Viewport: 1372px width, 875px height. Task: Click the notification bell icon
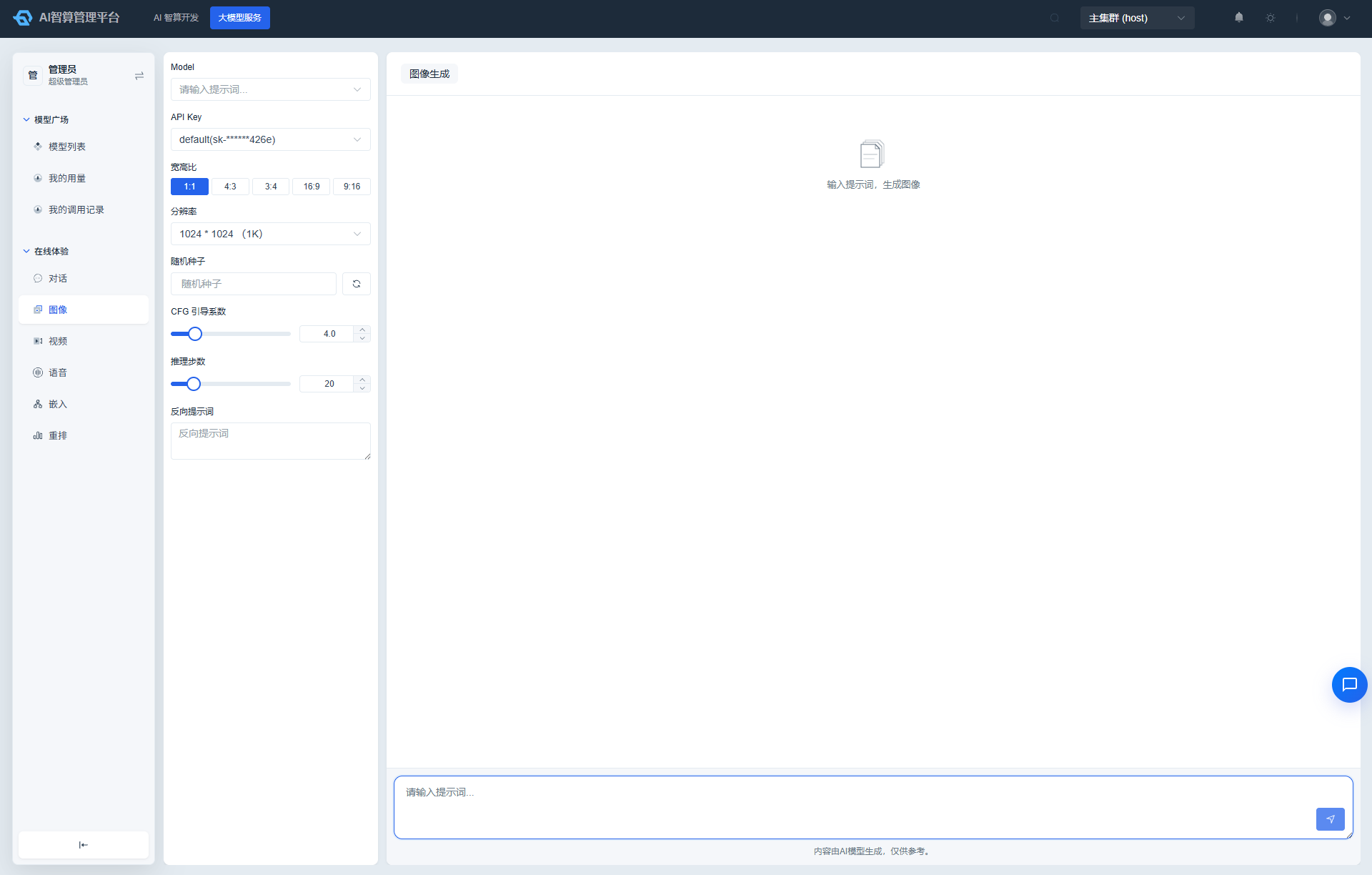coord(1239,18)
